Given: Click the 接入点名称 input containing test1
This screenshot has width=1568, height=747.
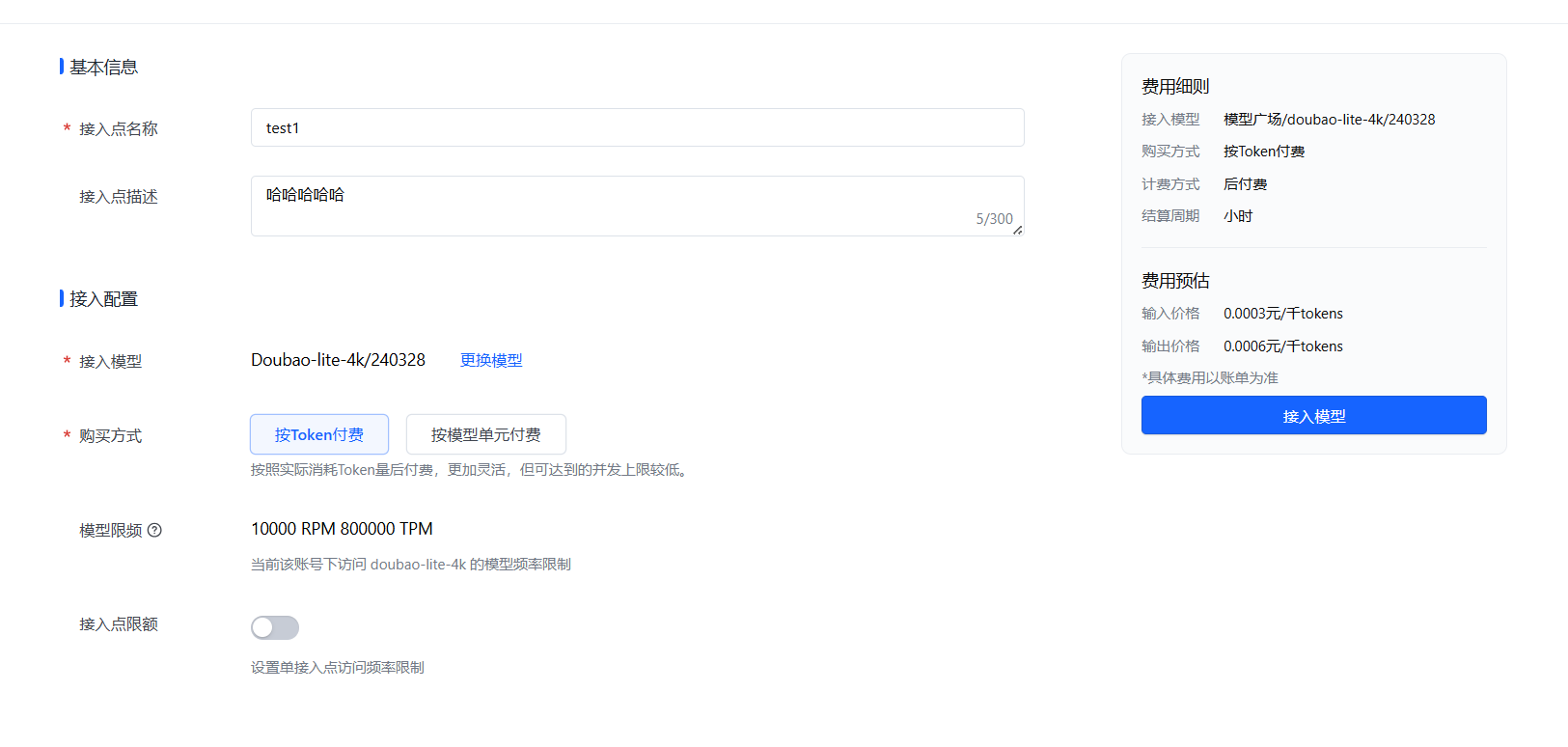Looking at the screenshot, I should tap(637, 127).
